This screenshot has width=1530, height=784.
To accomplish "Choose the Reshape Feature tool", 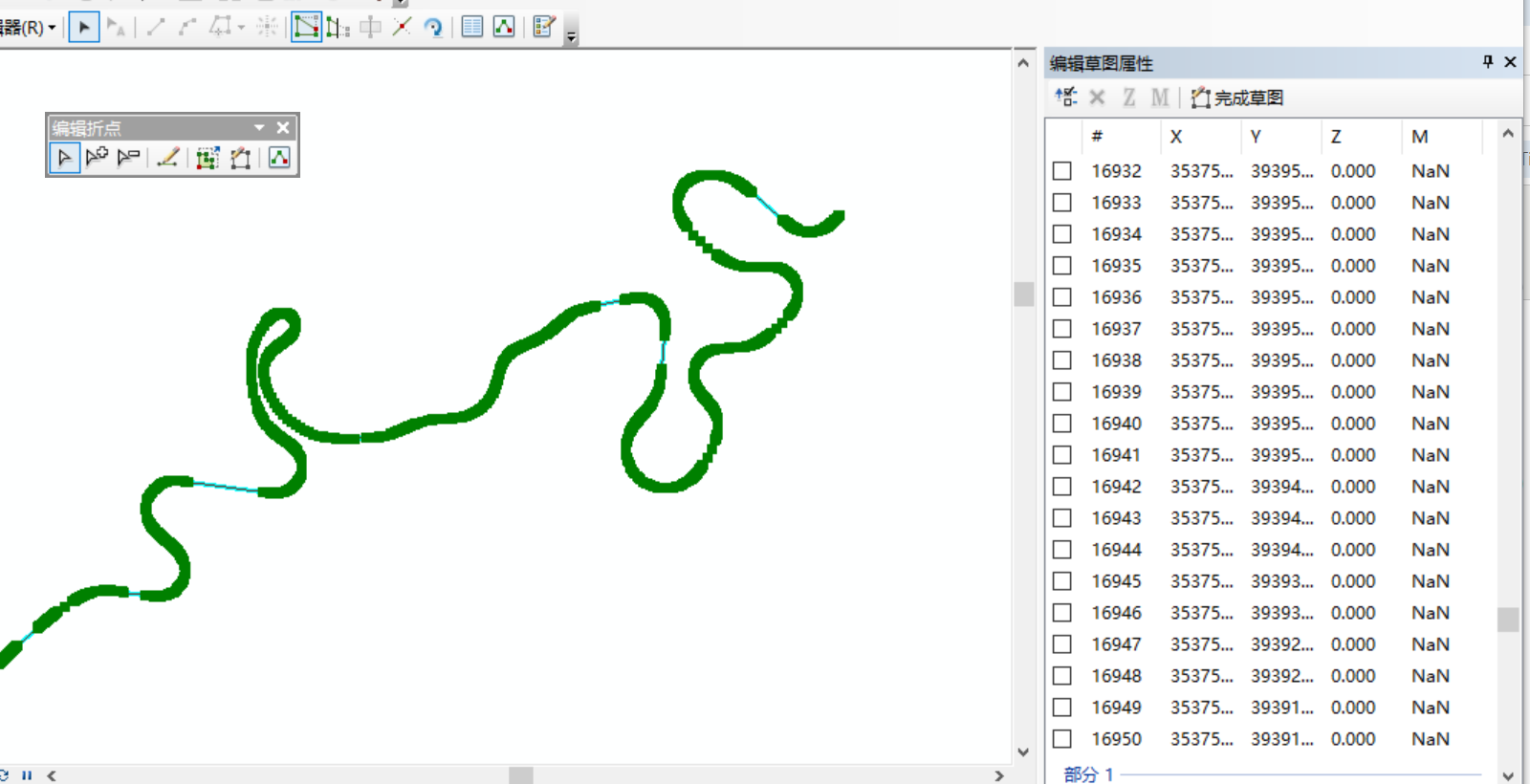I will click(338, 27).
